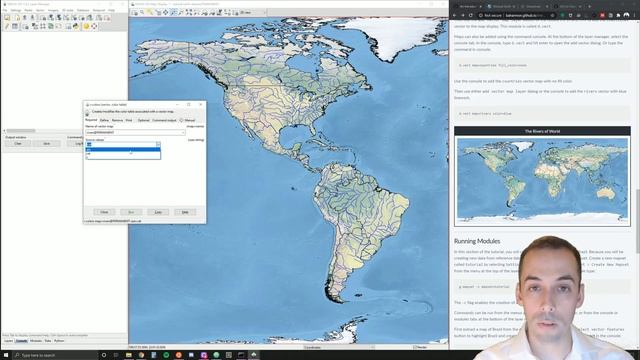
Task: Switch to Print tab in v.colors dialog
Action: pos(129,120)
